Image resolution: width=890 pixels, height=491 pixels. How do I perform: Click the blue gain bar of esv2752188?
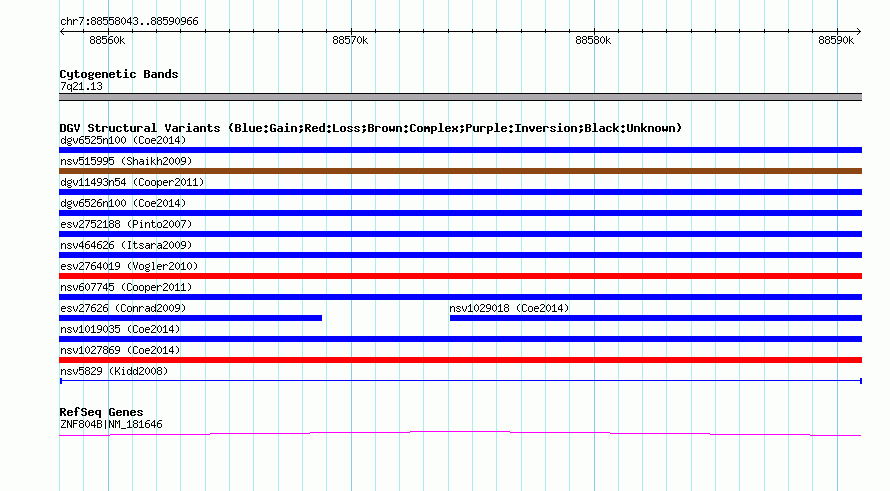(x=460, y=234)
